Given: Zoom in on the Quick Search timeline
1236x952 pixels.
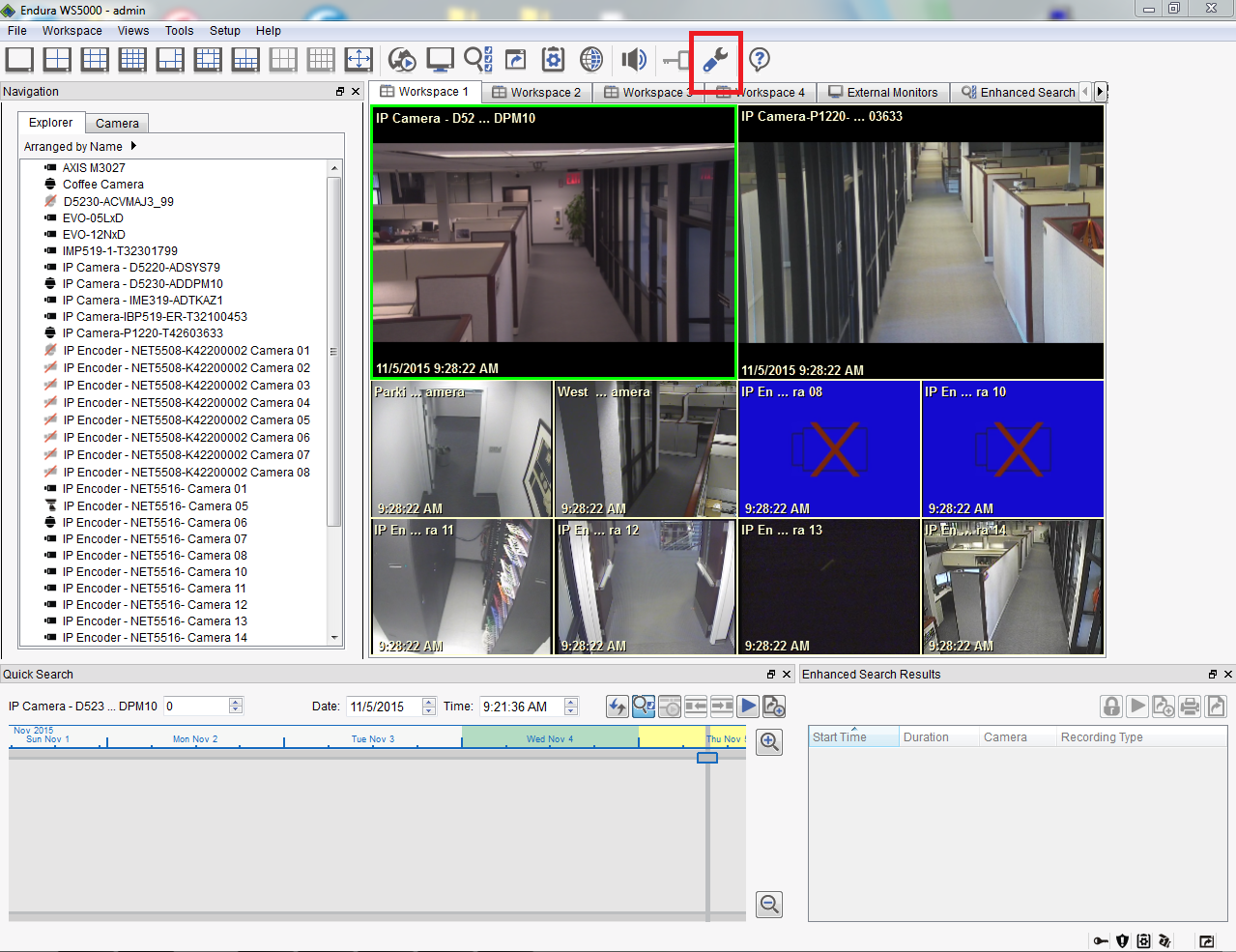Looking at the screenshot, I should point(768,741).
